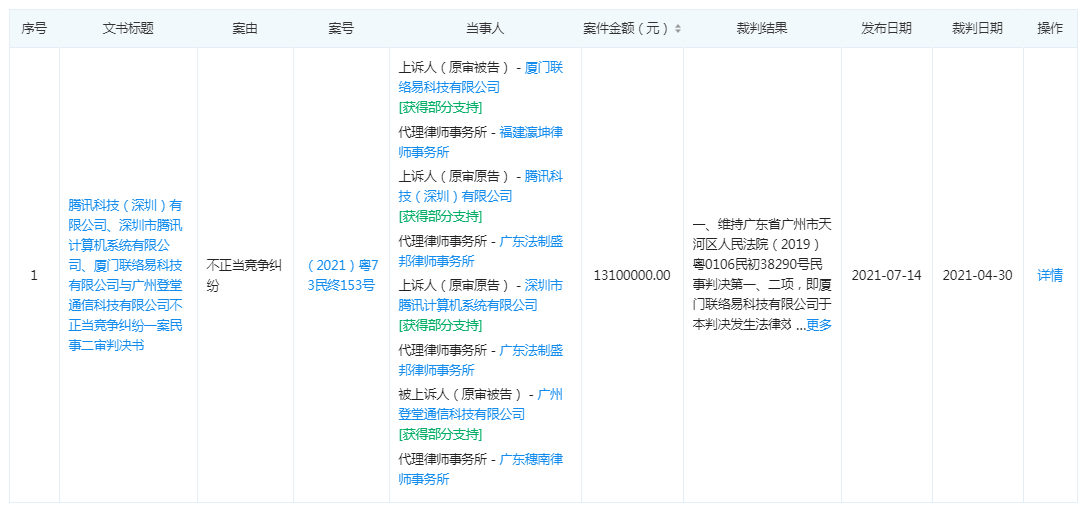Select the 案由 column header
Viewport: 1079px width, 513px height.
(245, 29)
